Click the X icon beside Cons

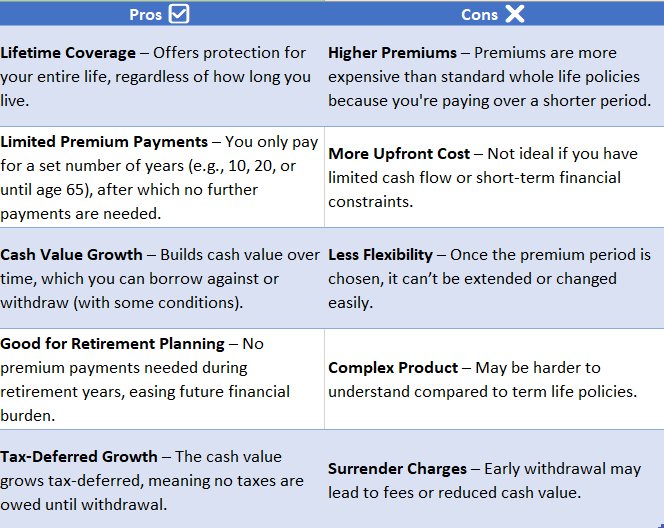click(515, 14)
